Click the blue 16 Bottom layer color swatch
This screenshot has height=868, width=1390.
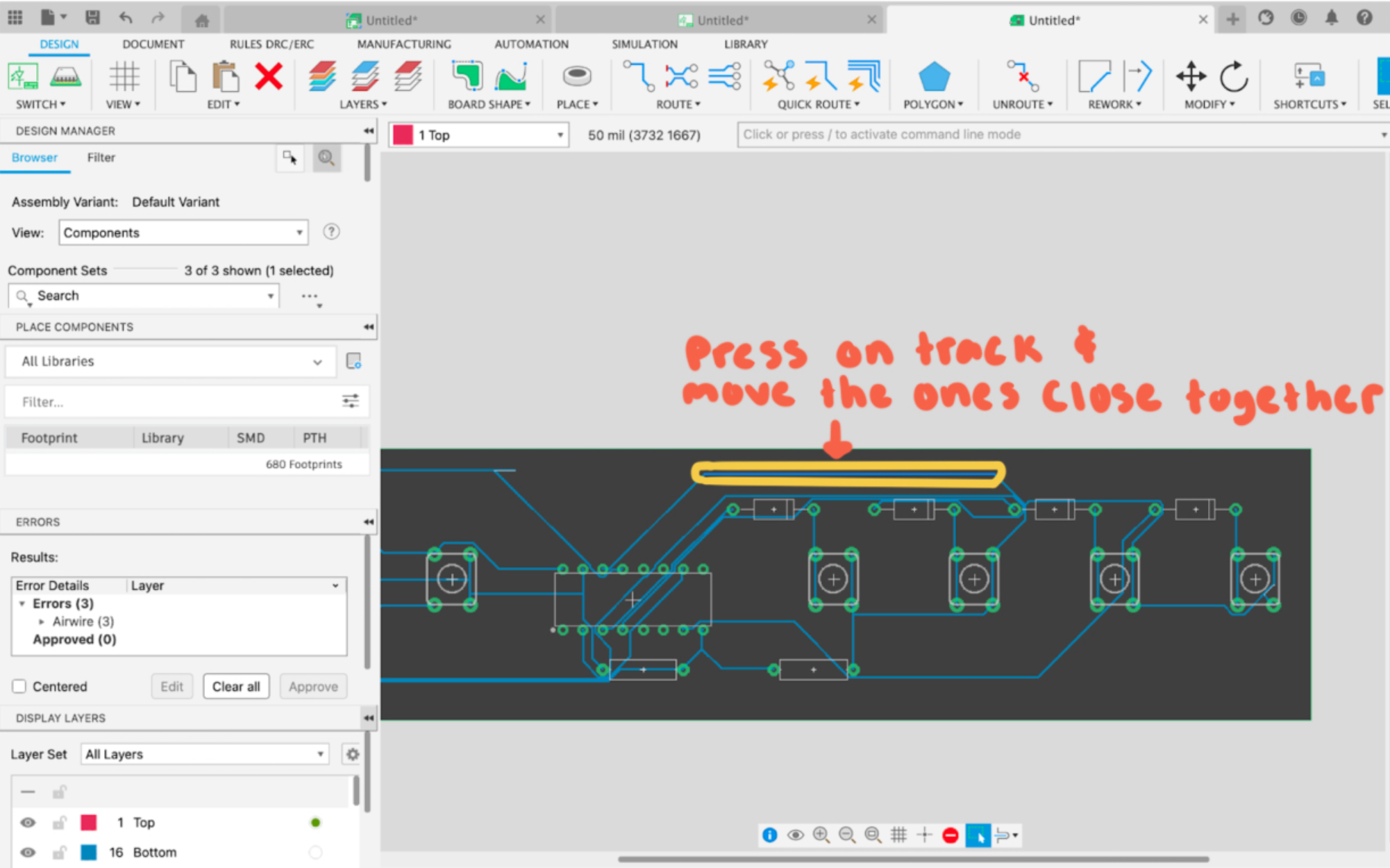(89, 852)
